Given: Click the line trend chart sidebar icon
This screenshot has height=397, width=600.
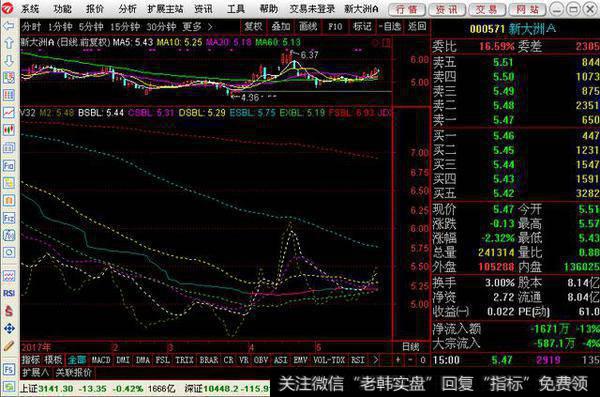Looking at the screenshot, I should click(9, 113).
